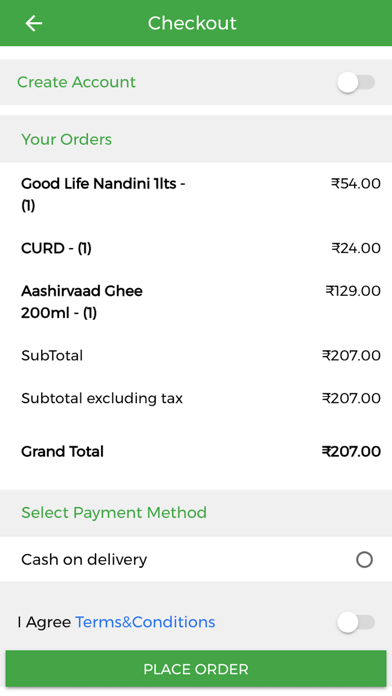The height and width of the screenshot is (696, 392).
Task: Open the Terms&Conditions link
Action: coord(145,622)
